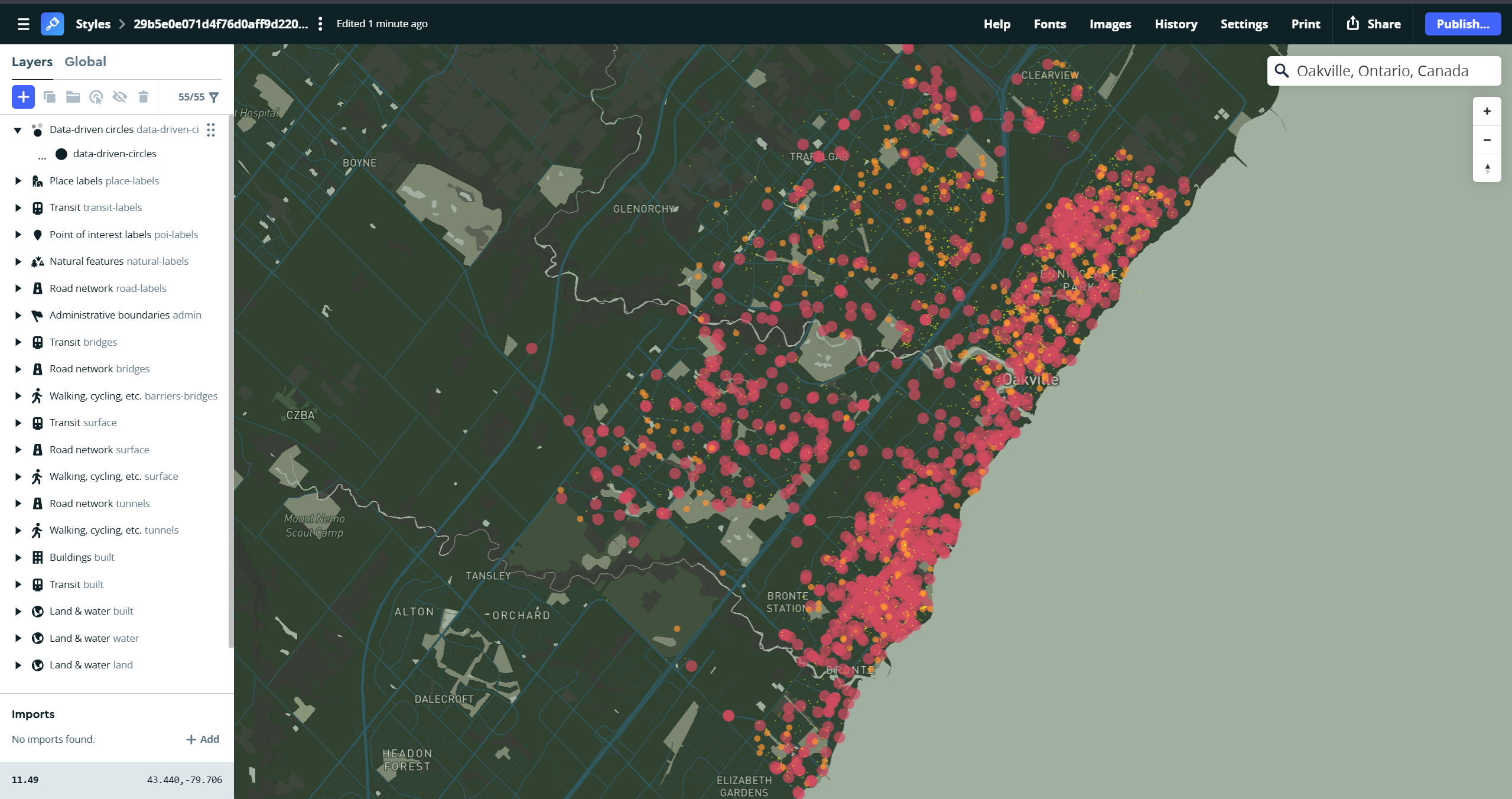Click the group layers folder icon
Image resolution: width=1512 pixels, height=799 pixels.
73,97
